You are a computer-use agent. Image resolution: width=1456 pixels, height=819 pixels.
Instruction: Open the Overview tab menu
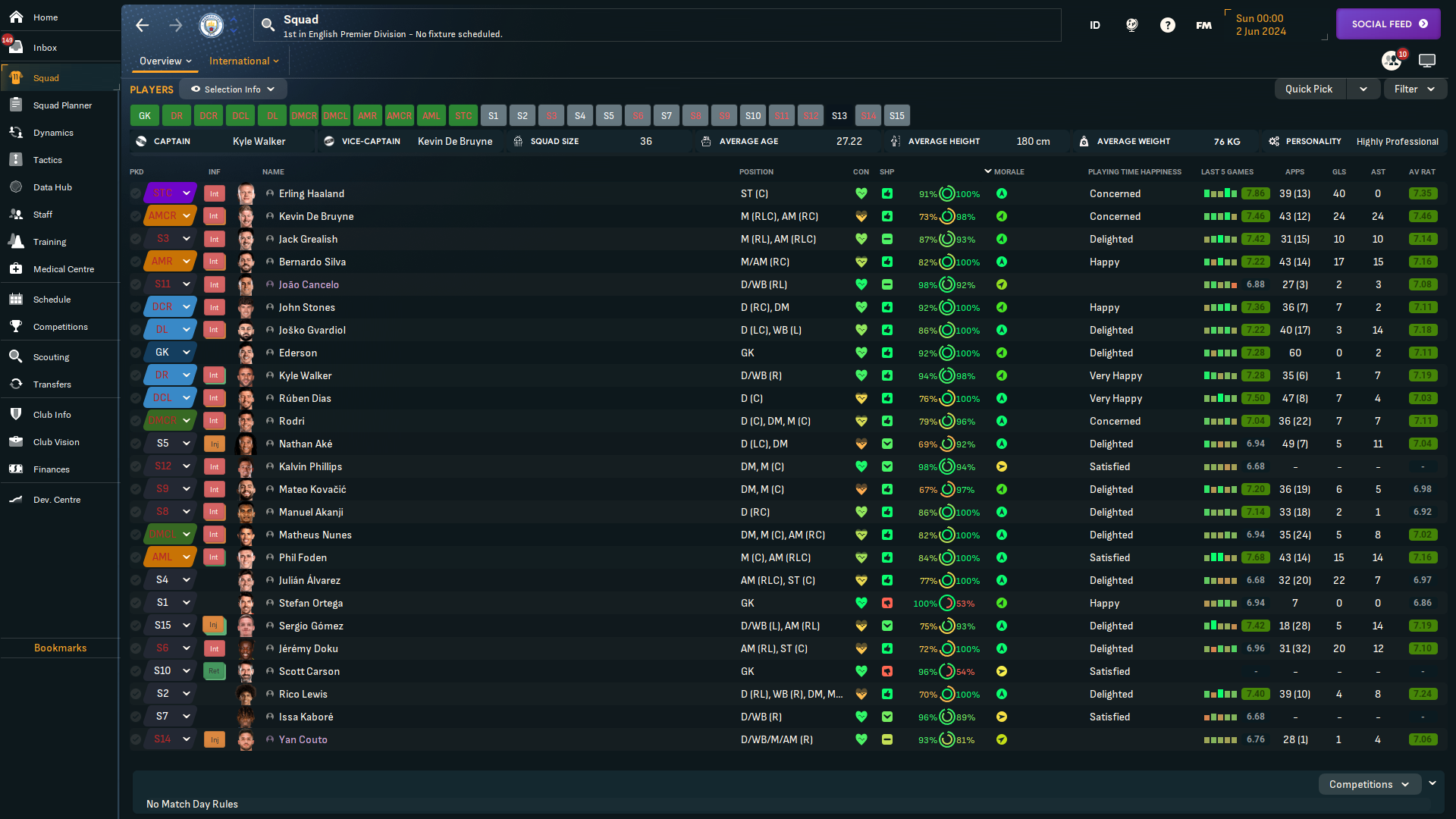[x=165, y=61]
